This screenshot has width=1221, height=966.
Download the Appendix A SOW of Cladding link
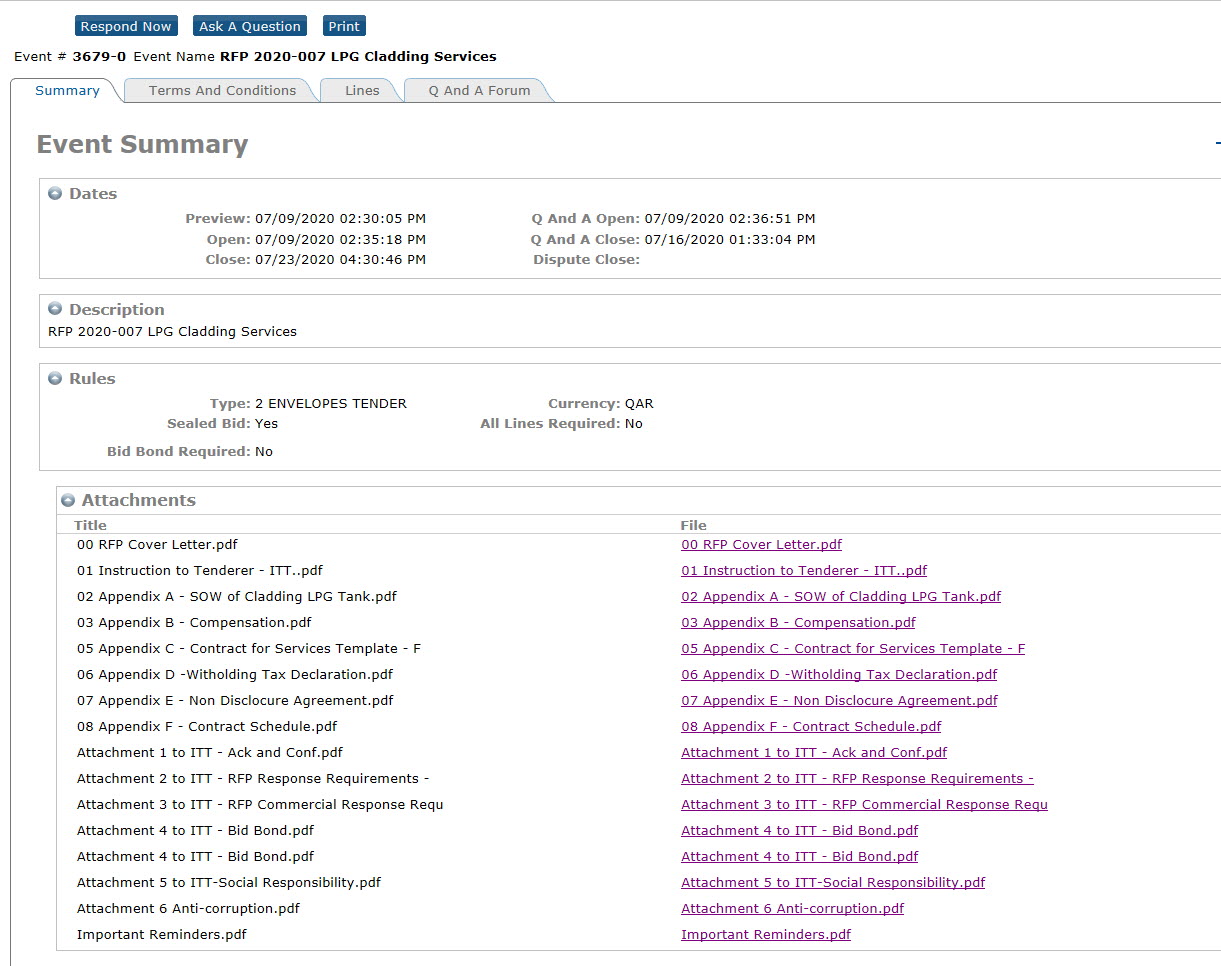840,597
